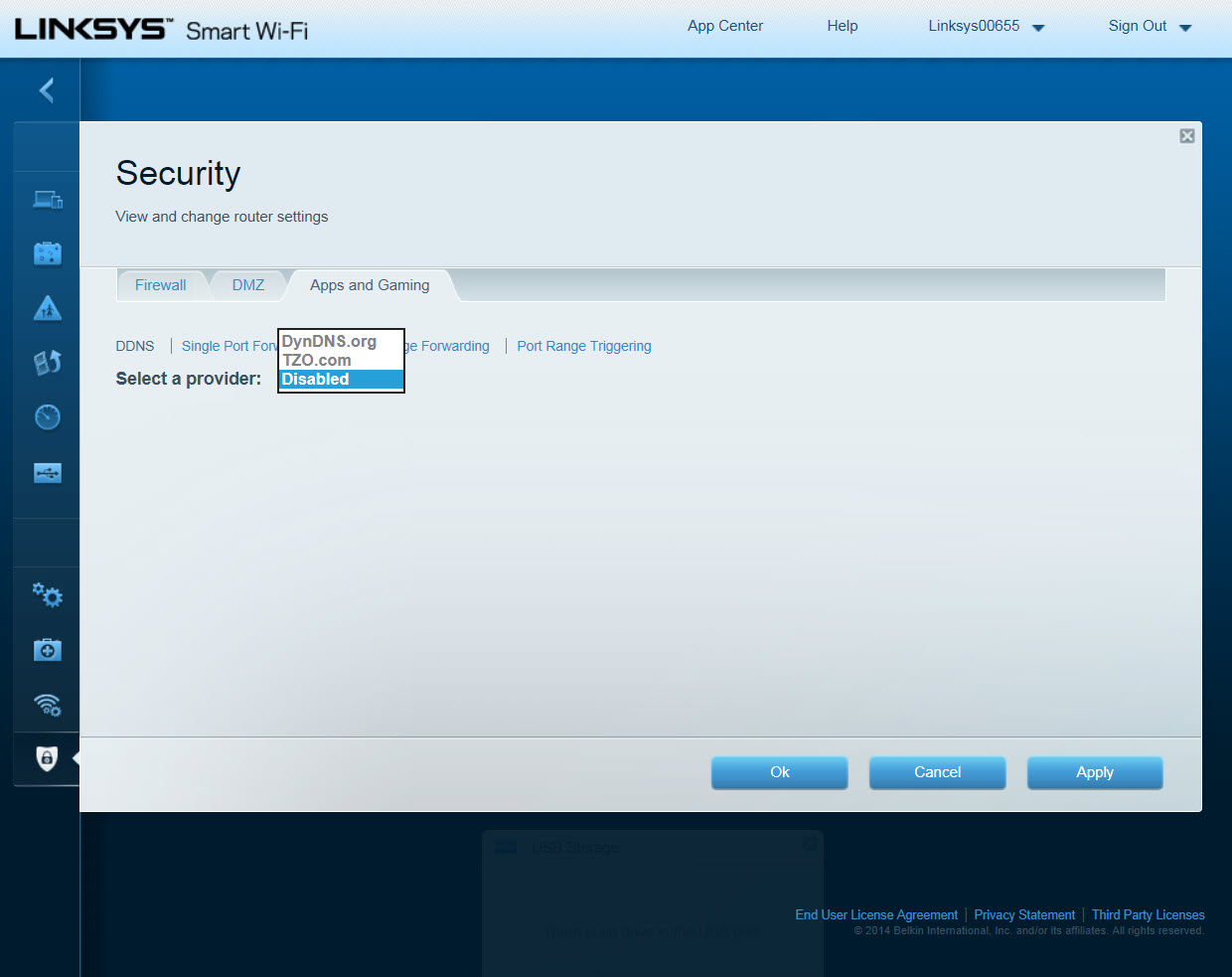Open Third Party Licenses link

pos(1149,915)
